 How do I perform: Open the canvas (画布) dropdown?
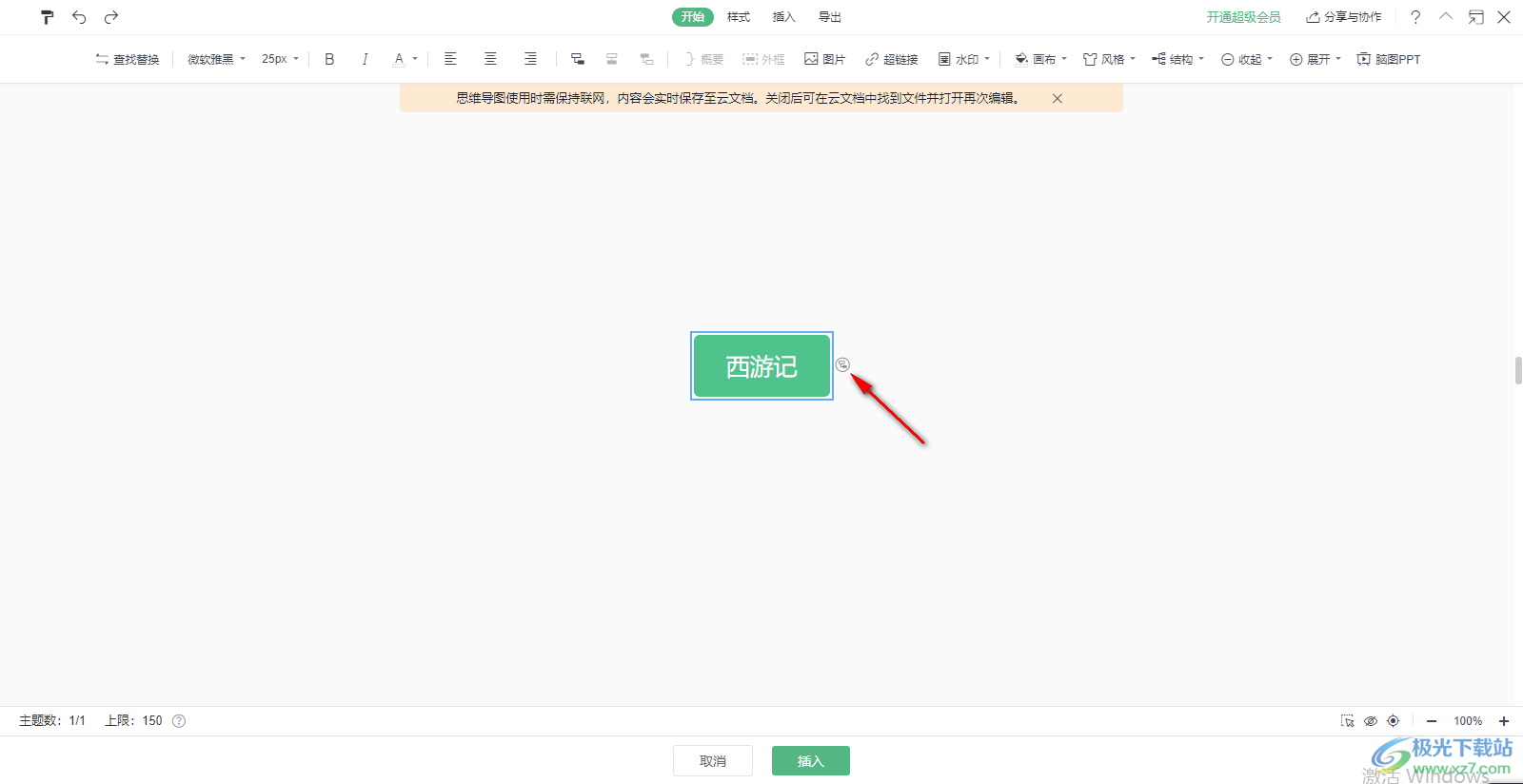pos(1040,59)
